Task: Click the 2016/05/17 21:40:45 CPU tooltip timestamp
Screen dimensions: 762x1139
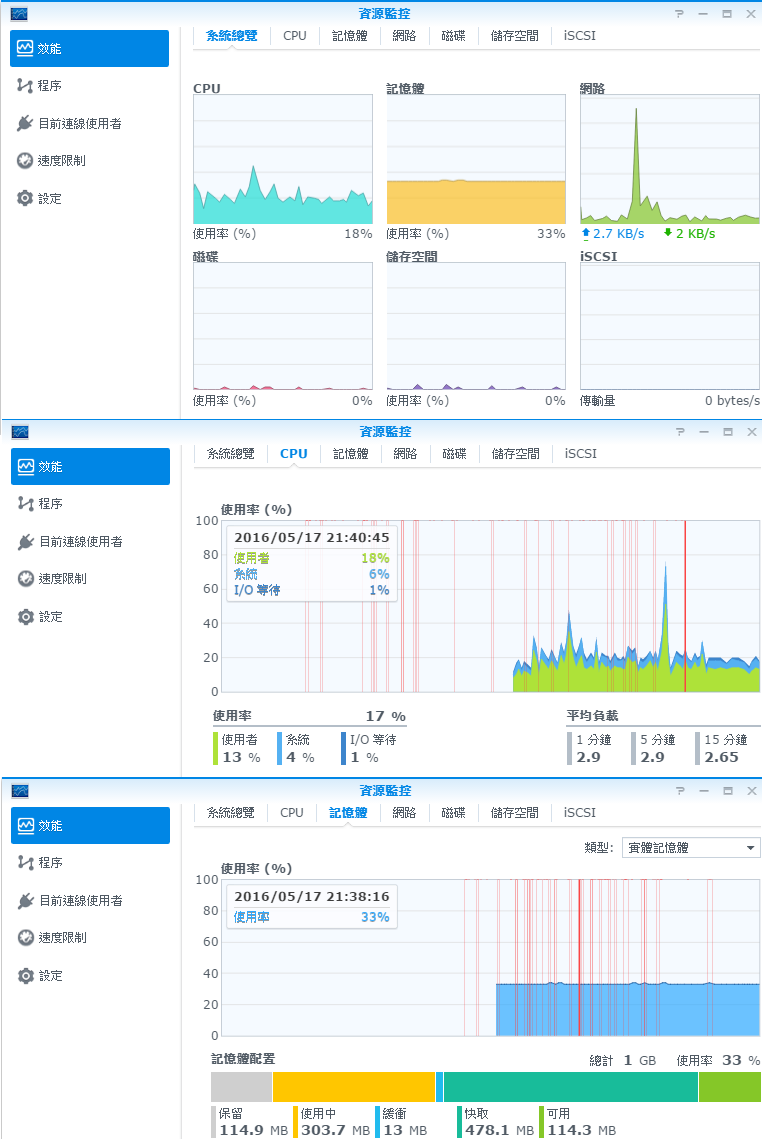Action: (x=312, y=538)
